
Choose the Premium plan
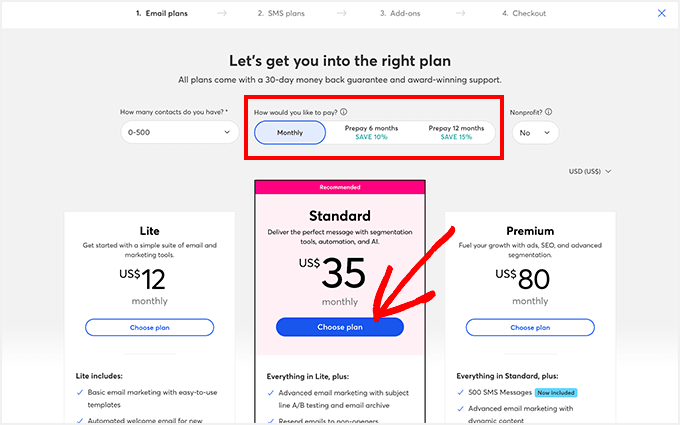[x=529, y=327]
